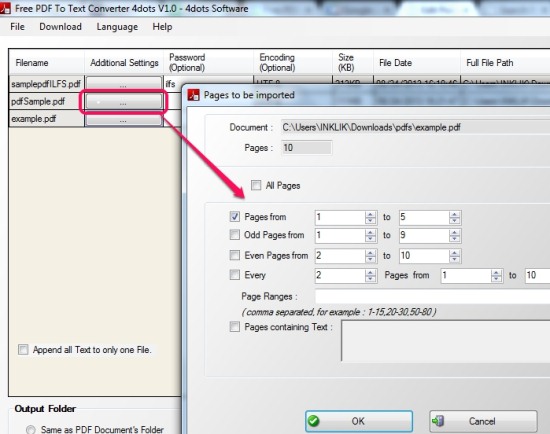Screen dimensions: 550x434
Task: Click the app icon in main title bar
Action: pos(5,8)
